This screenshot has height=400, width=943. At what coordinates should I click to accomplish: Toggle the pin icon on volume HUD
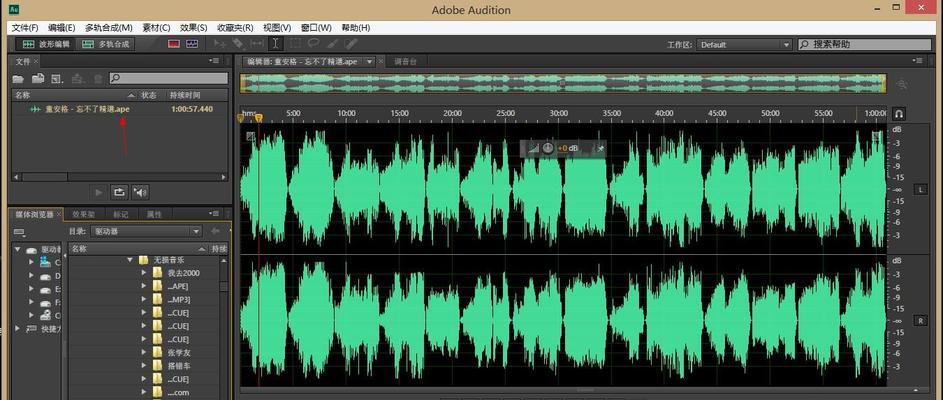(x=600, y=148)
